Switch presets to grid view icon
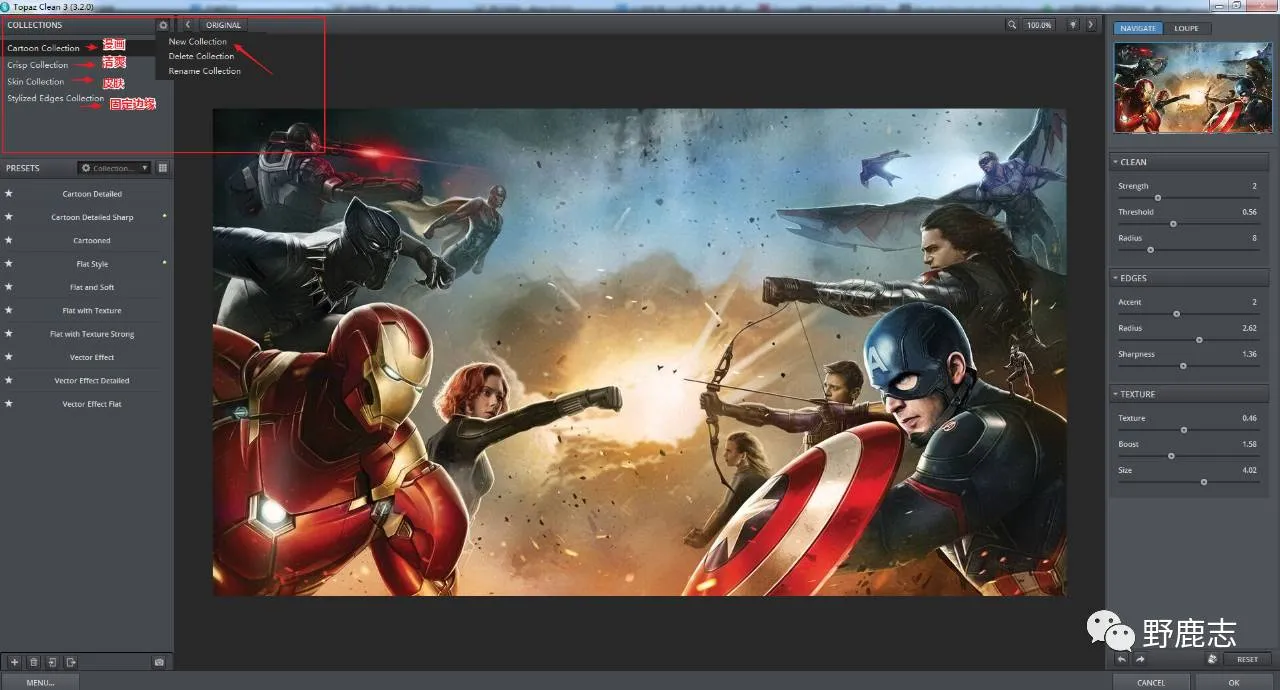Image resolution: width=1280 pixels, height=690 pixels. (x=162, y=168)
